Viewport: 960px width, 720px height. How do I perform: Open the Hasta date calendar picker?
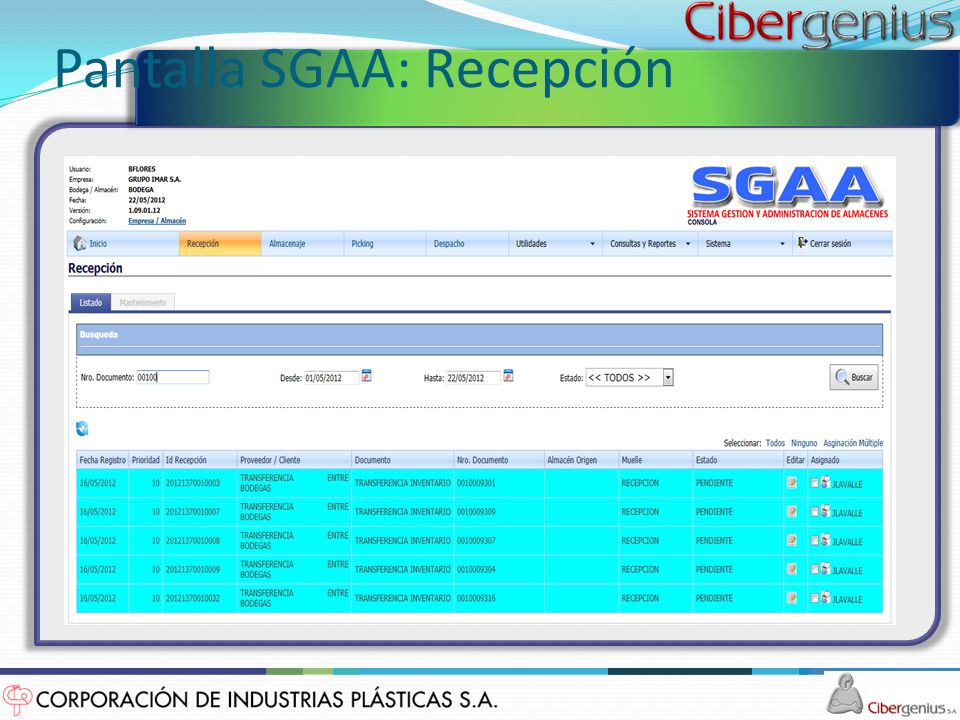point(508,375)
